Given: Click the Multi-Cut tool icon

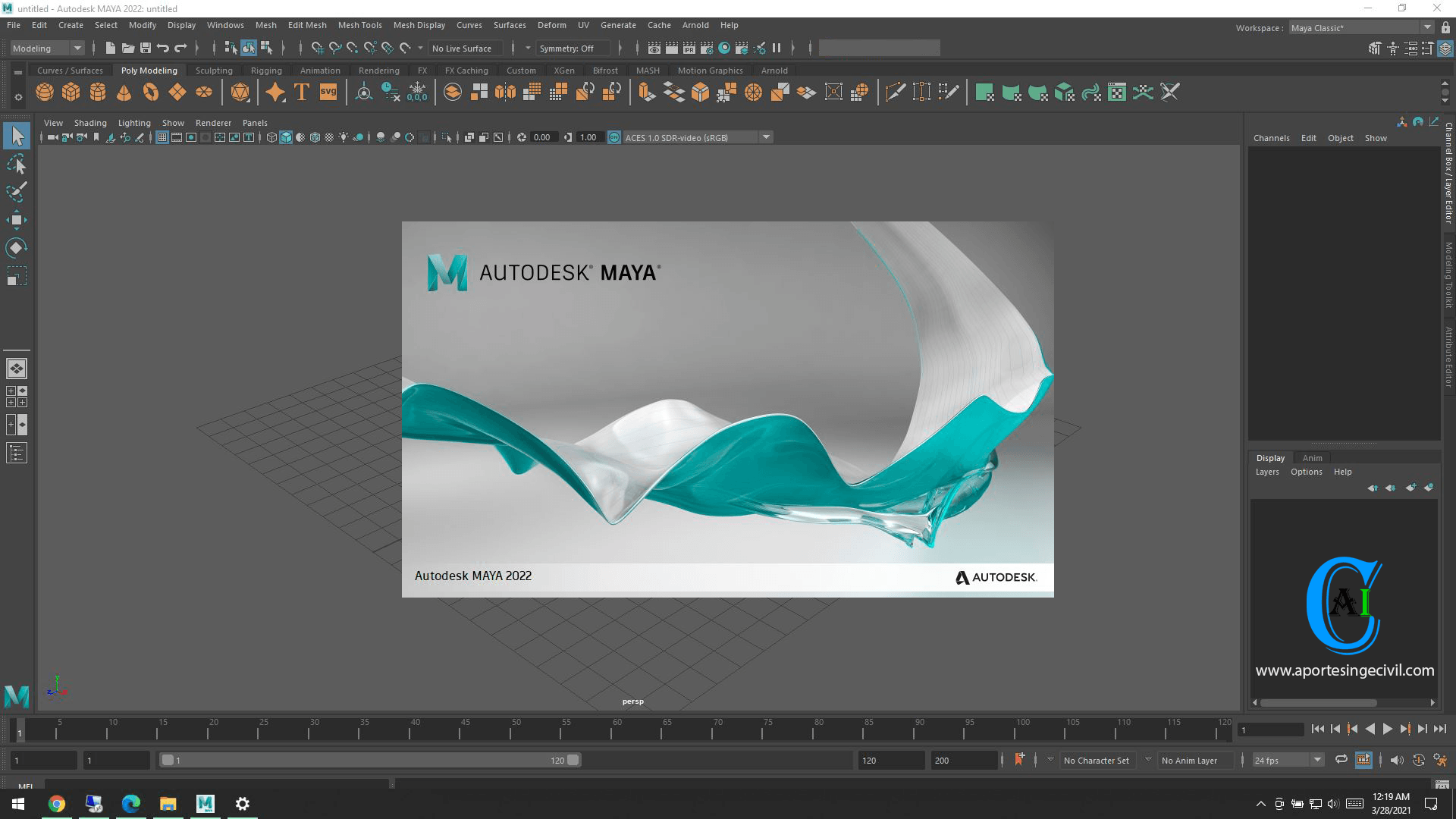Looking at the screenshot, I should (x=894, y=92).
